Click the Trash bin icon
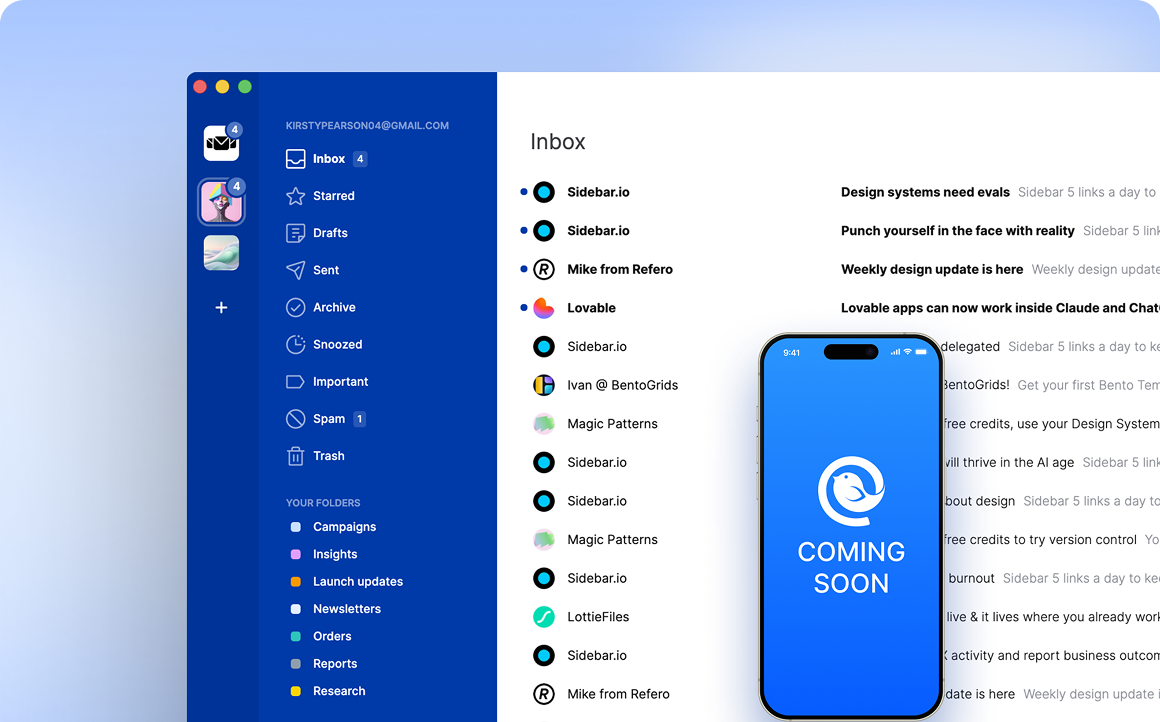This screenshot has width=1160, height=722. pos(295,456)
